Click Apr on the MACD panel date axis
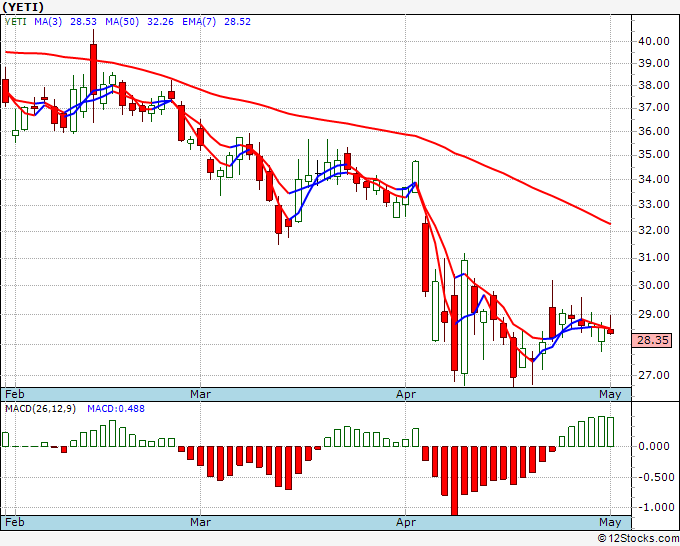The image size is (680, 546). pyautogui.click(x=406, y=522)
